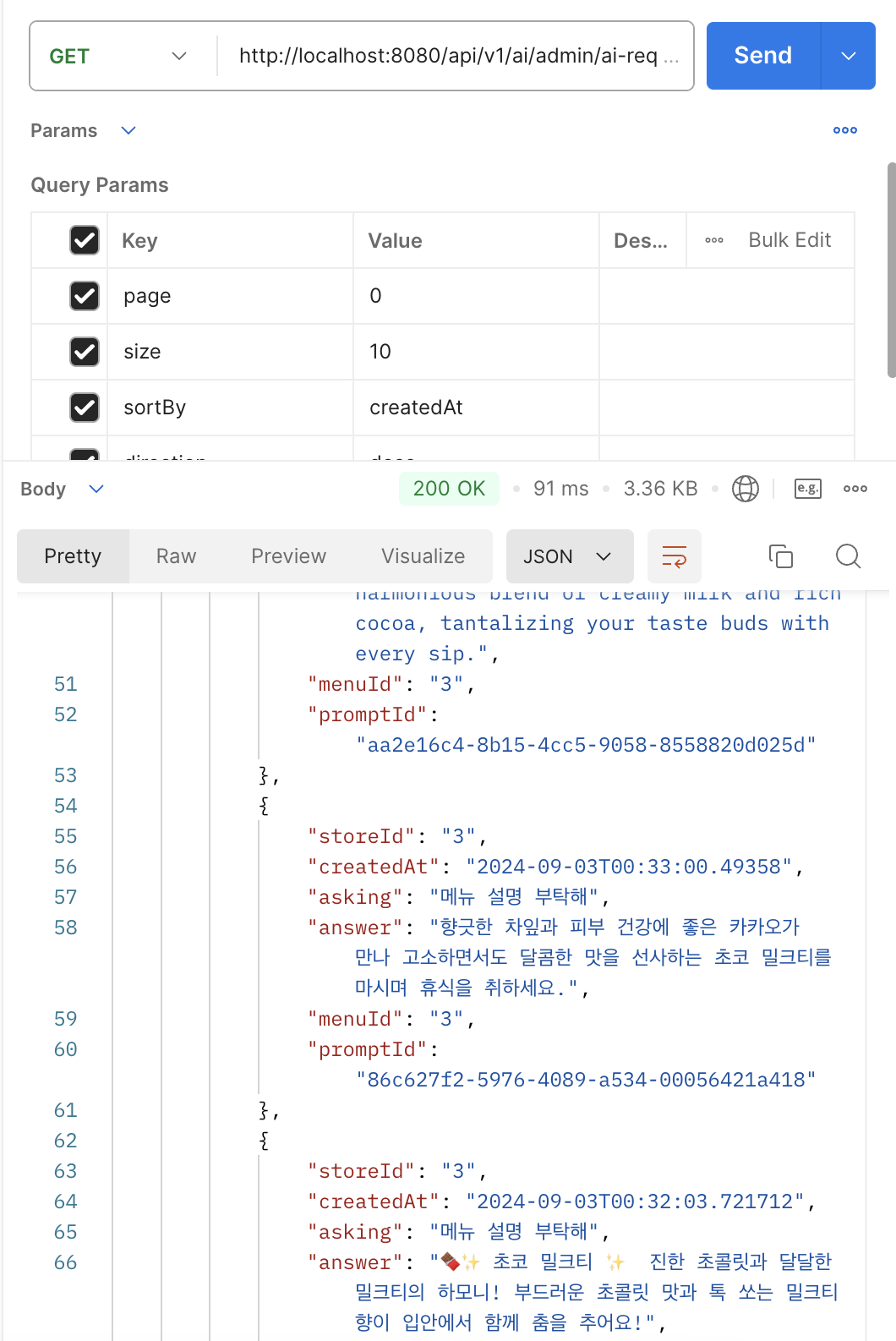Open search in response with magnifier icon
The width and height of the screenshot is (896, 1341).
pos(848,556)
